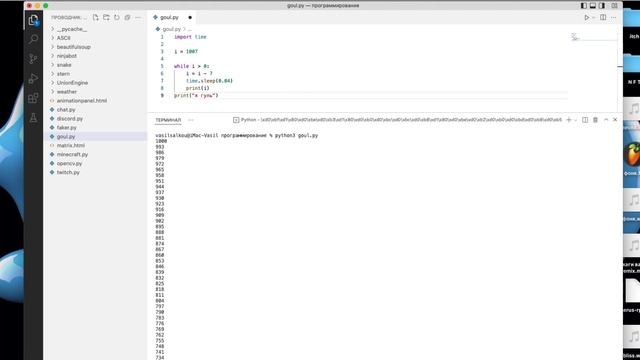
Task: Click code line 'print(i)'
Action: click(x=198, y=88)
